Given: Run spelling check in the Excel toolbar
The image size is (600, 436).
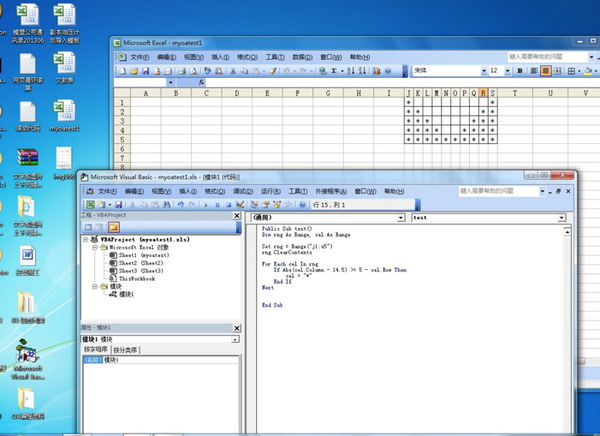Looking at the screenshot, I should click(x=207, y=71).
